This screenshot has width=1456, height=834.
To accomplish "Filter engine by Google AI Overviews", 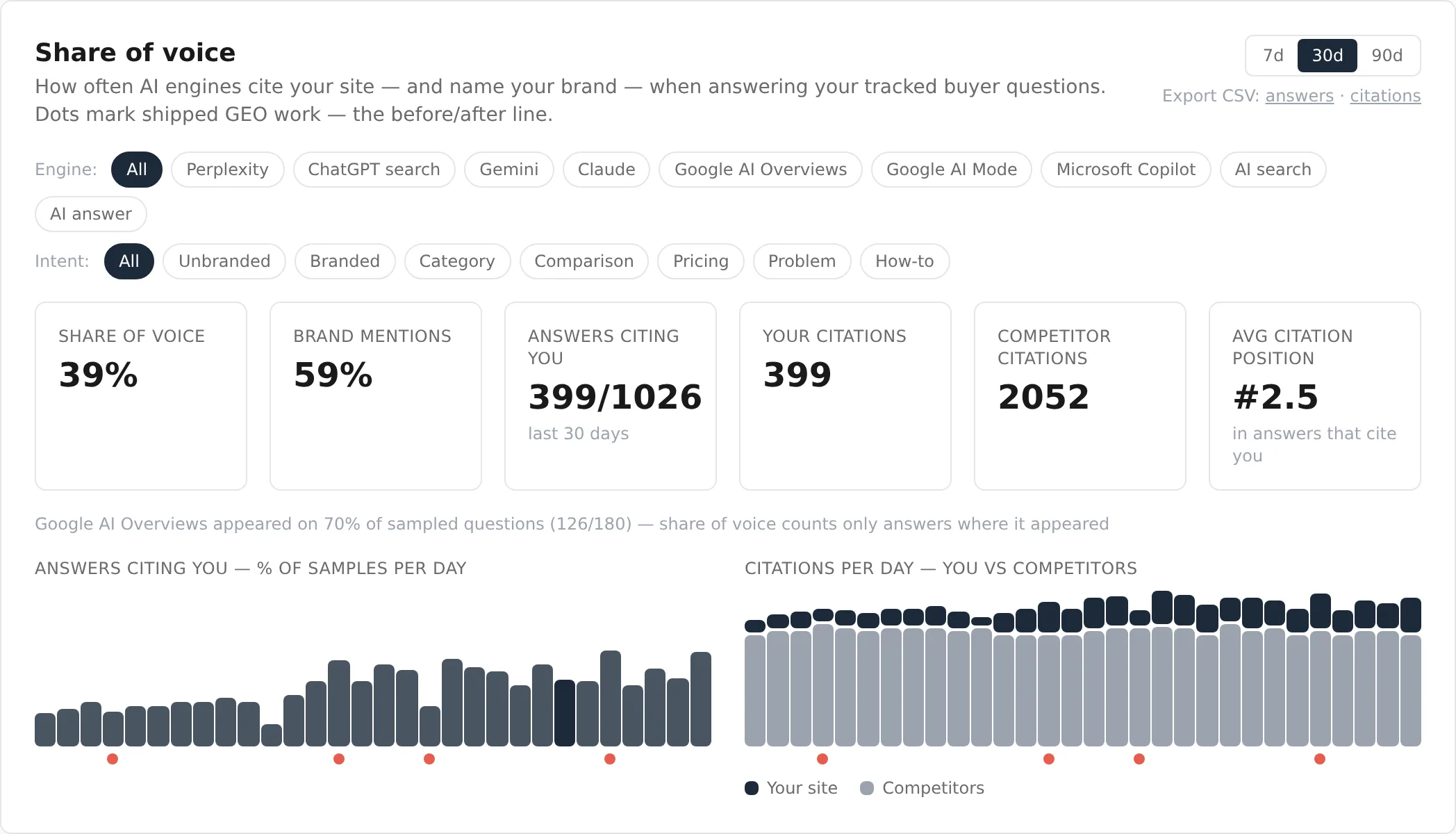I will point(761,170).
